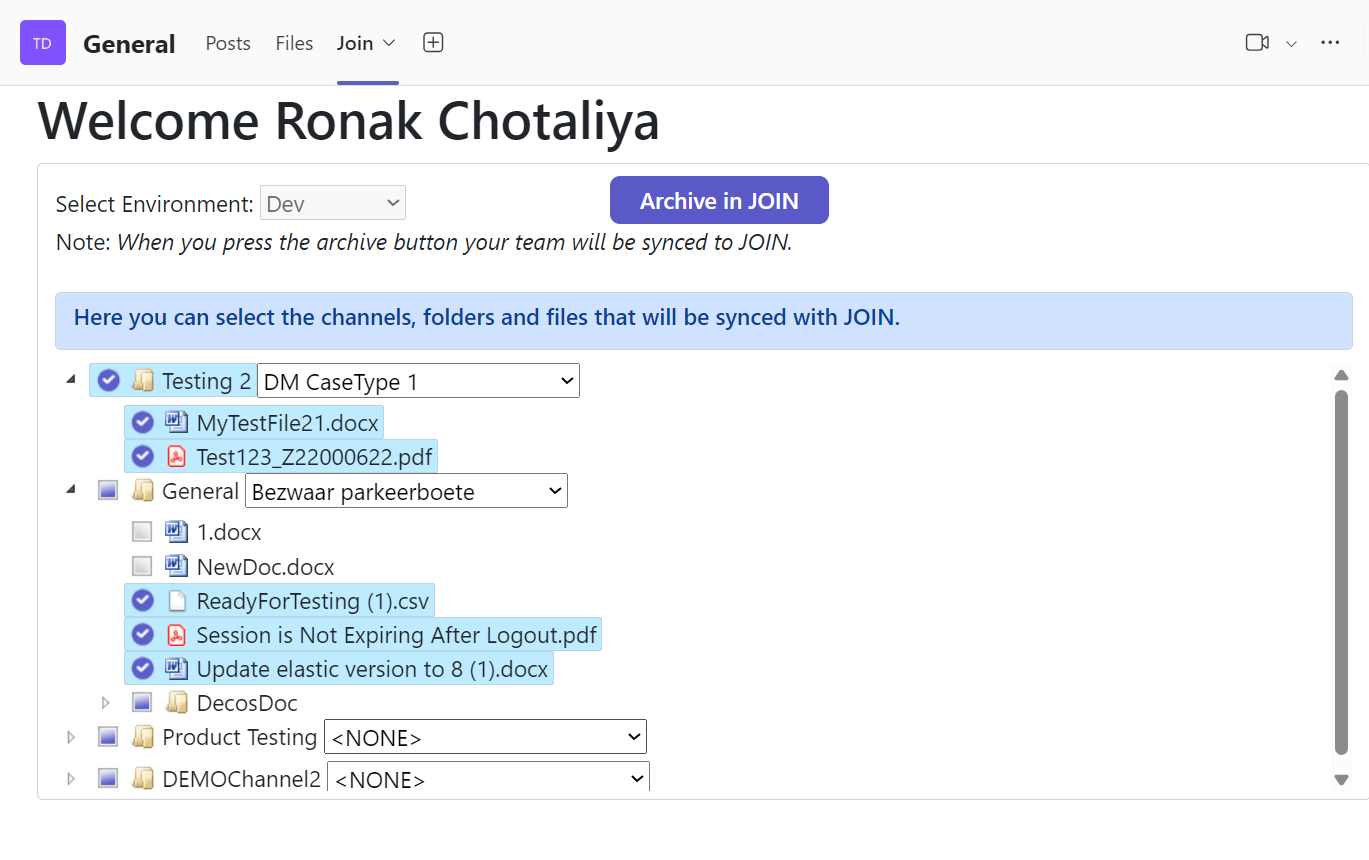Screen dimensions: 1369x860
Task: Open the more options ellipsis menu
Action: [1330, 43]
